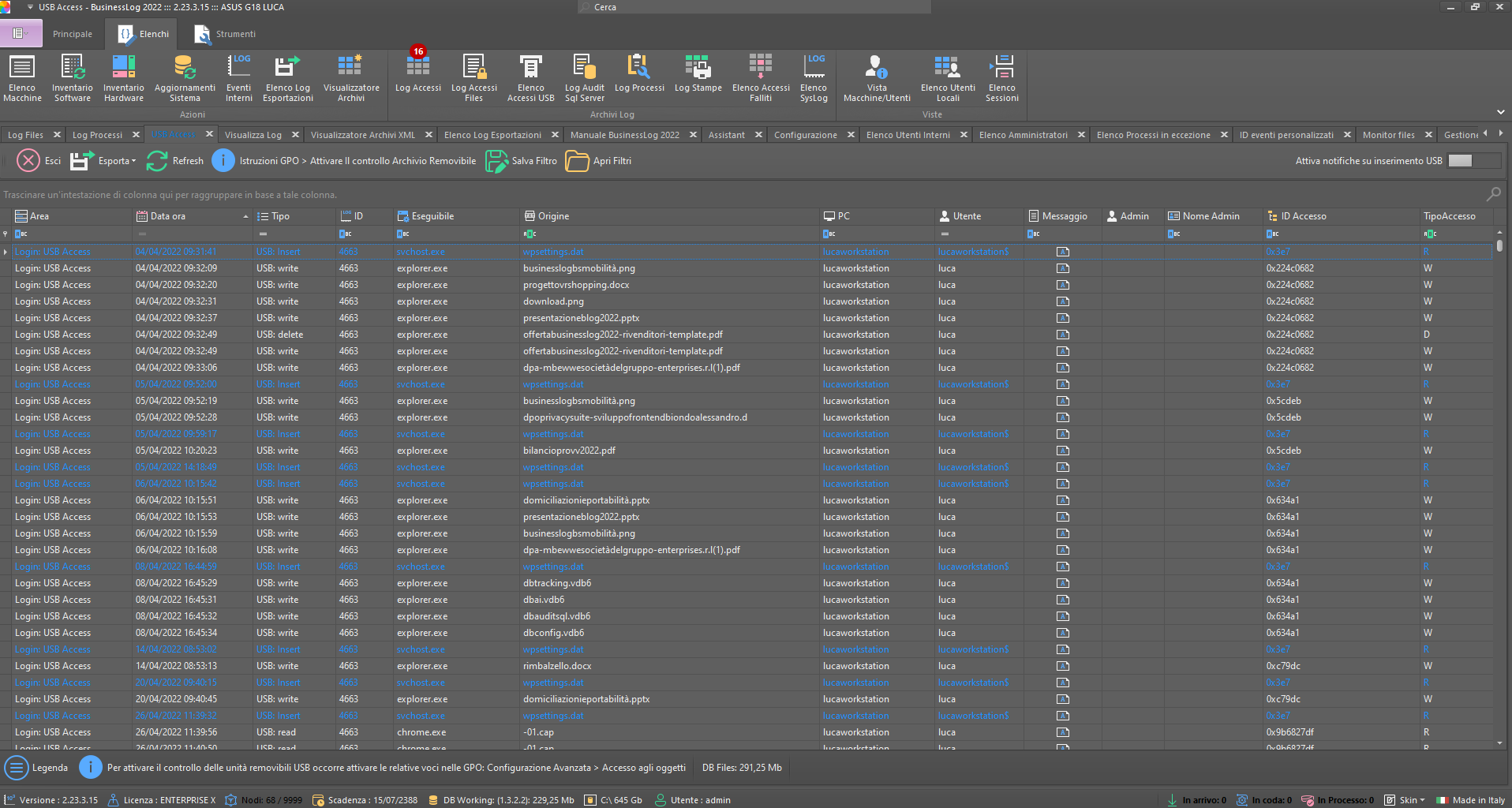
Task: Select the Configurazione document tab
Action: point(805,135)
